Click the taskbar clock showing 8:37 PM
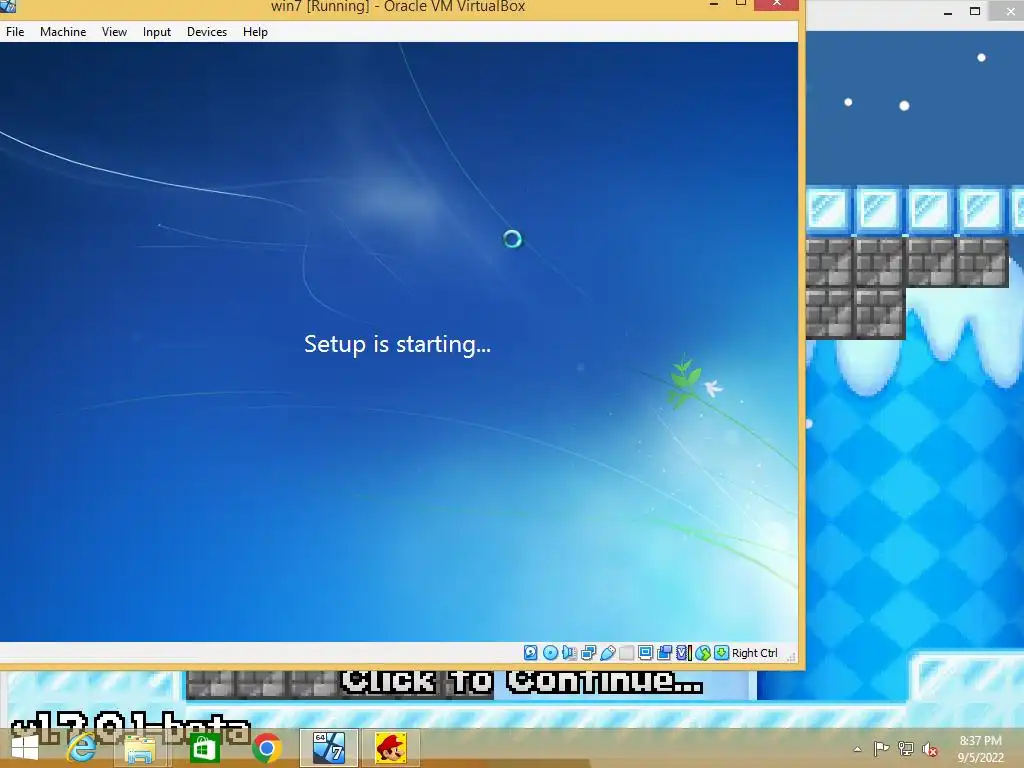This screenshot has height=768, width=1024. (980, 749)
